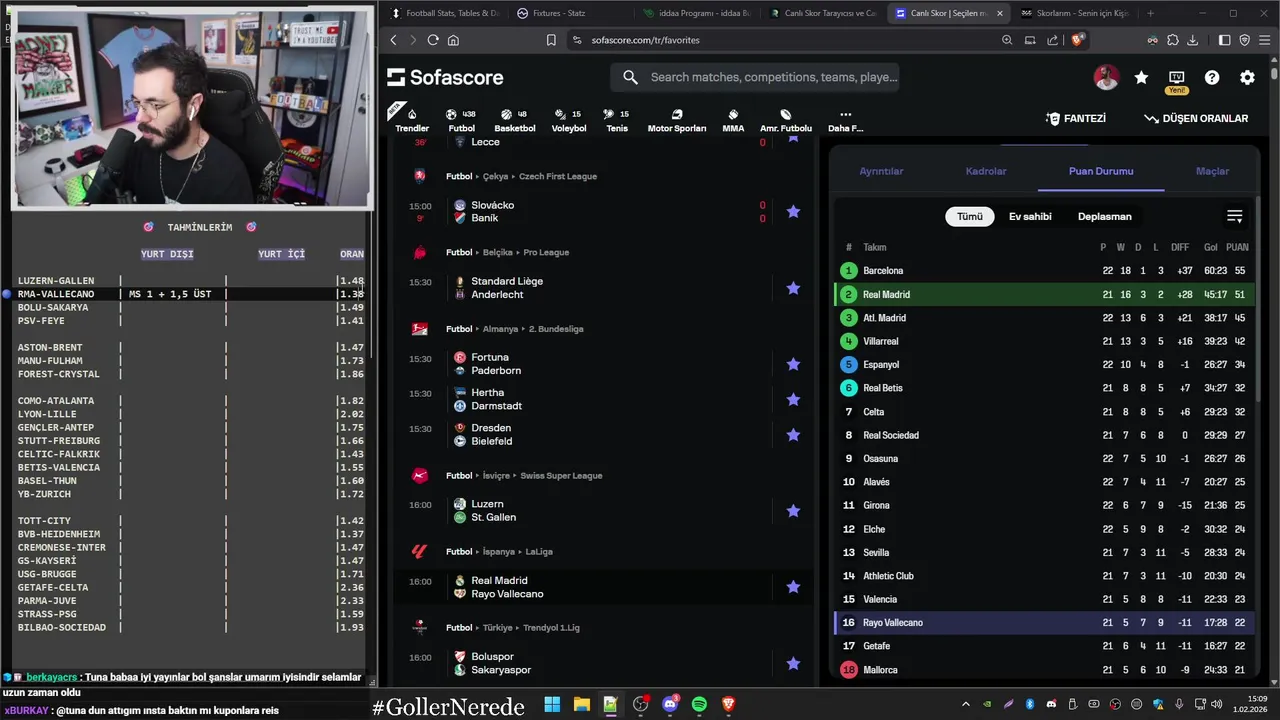Screen dimensions: 1280x720
Task: Select the Tenis sport icon
Action: [617, 120]
